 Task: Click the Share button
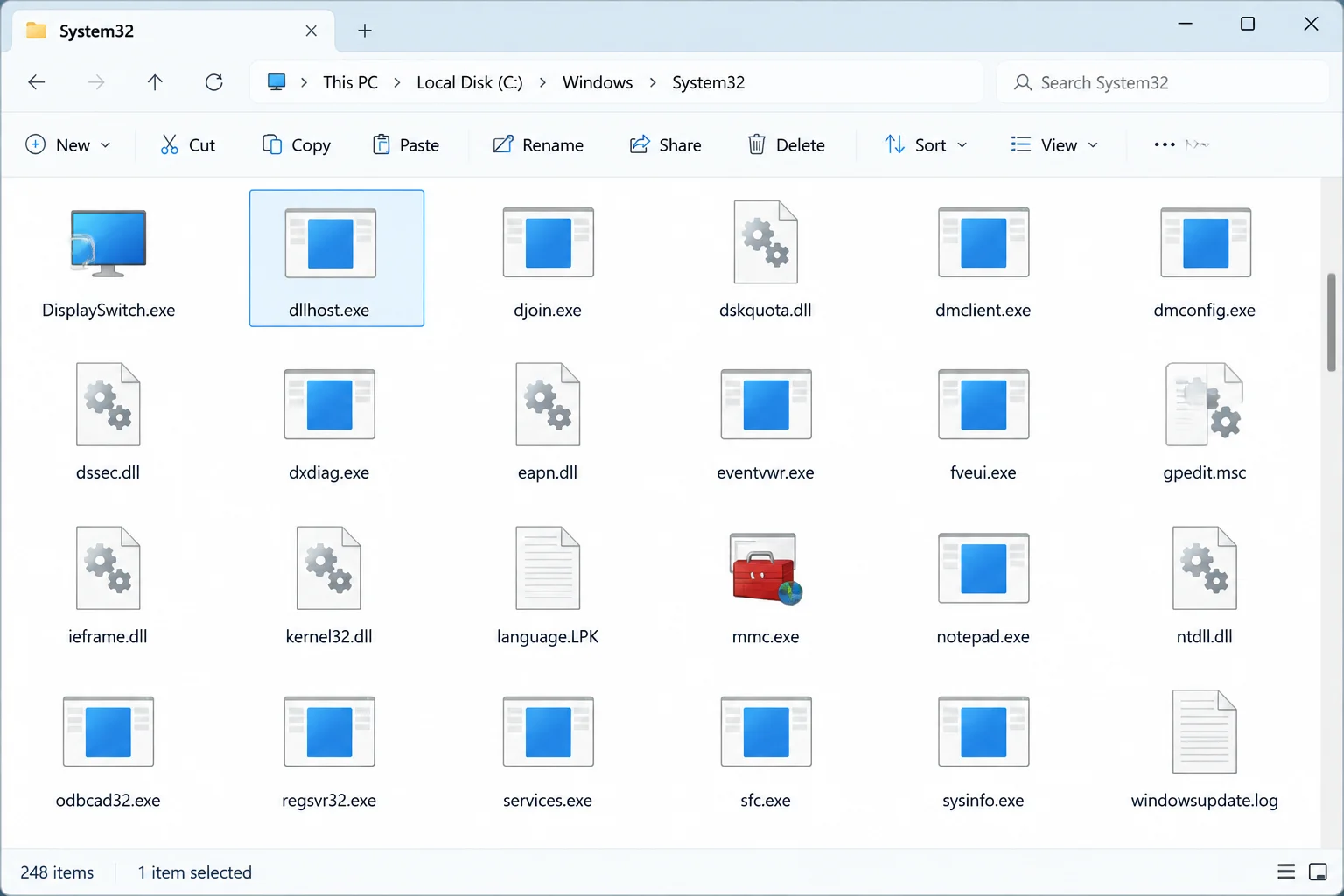(x=666, y=144)
